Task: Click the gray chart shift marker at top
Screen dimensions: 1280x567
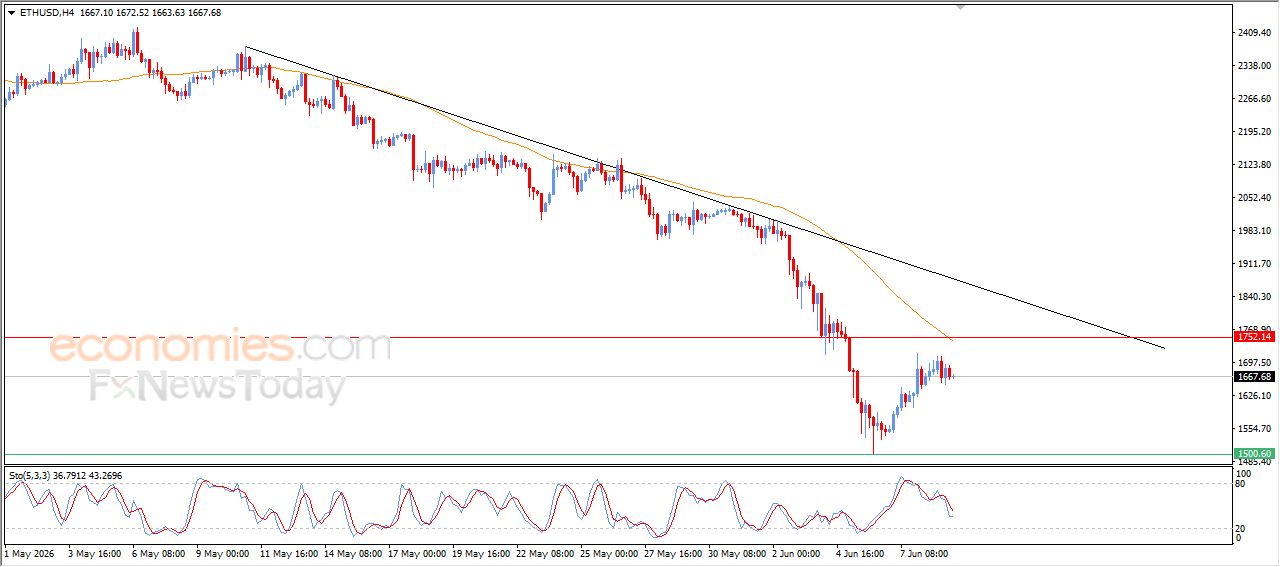Action: click(961, 8)
